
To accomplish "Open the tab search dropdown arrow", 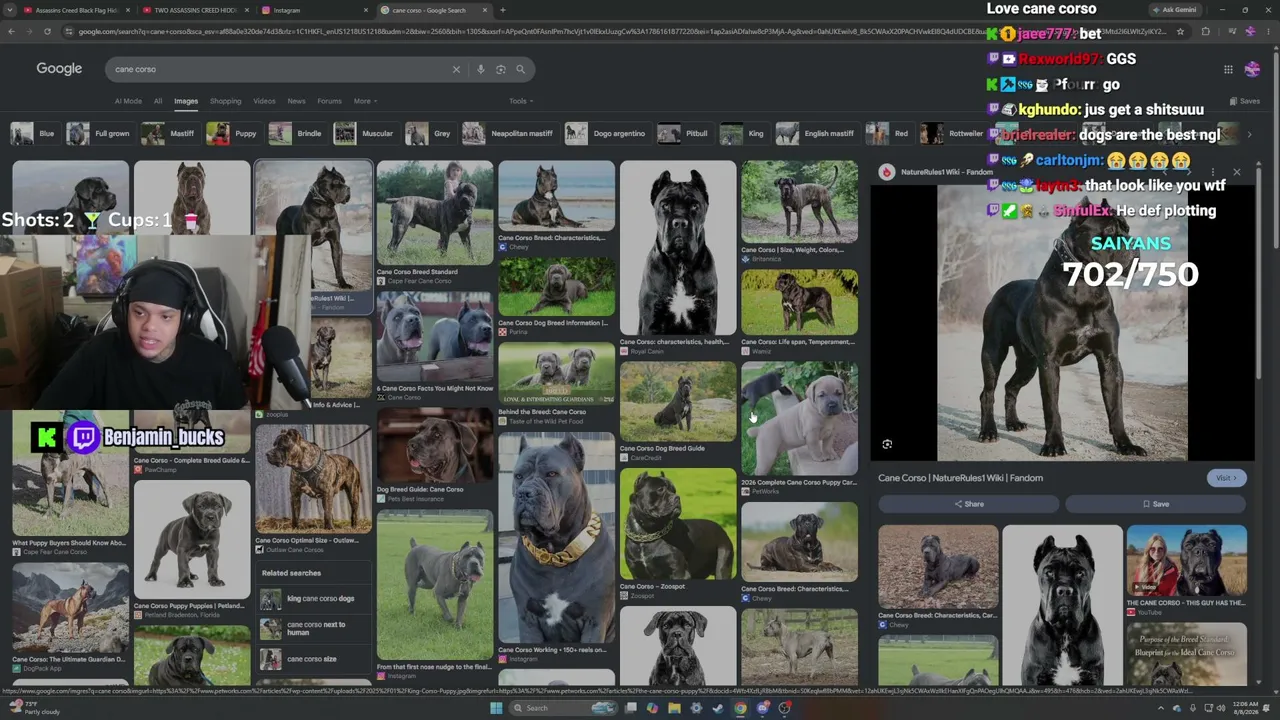I will 10,10.
